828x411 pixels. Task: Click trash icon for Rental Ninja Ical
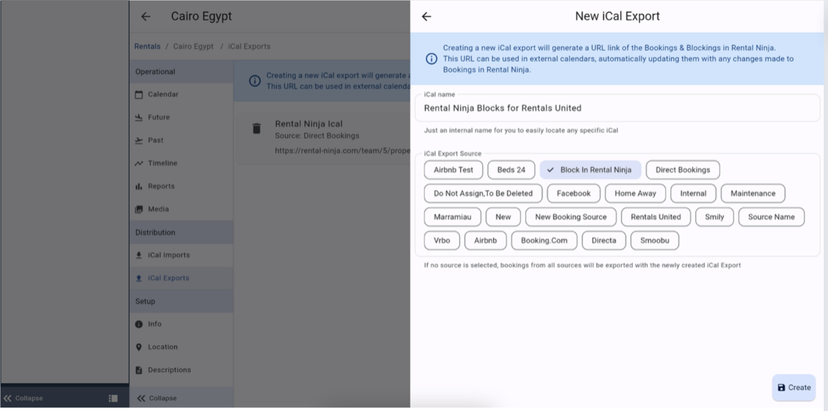click(x=257, y=128)
